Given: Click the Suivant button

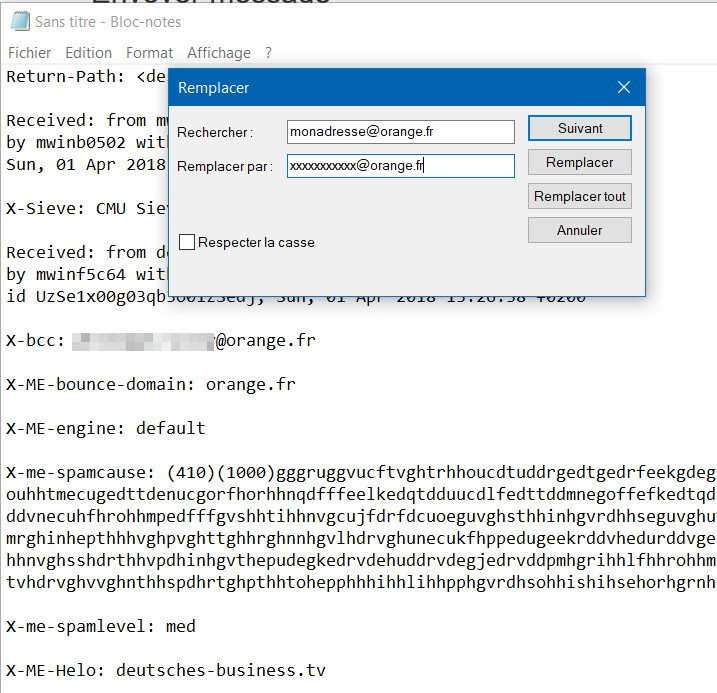Looking at the screenshot, I should coord(580,128).
